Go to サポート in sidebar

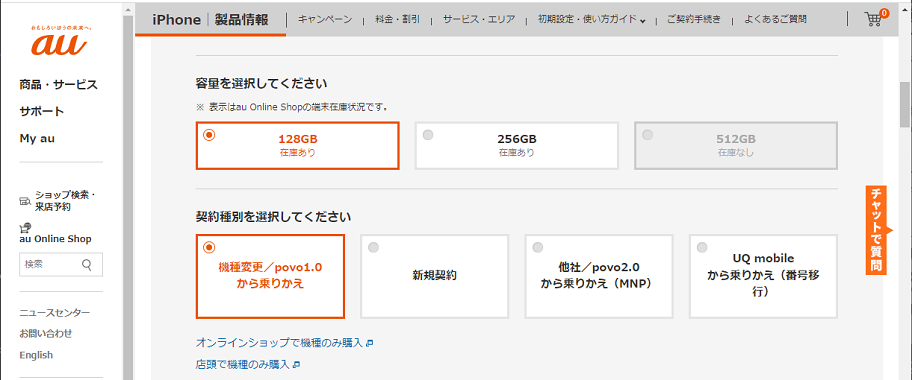41,112
